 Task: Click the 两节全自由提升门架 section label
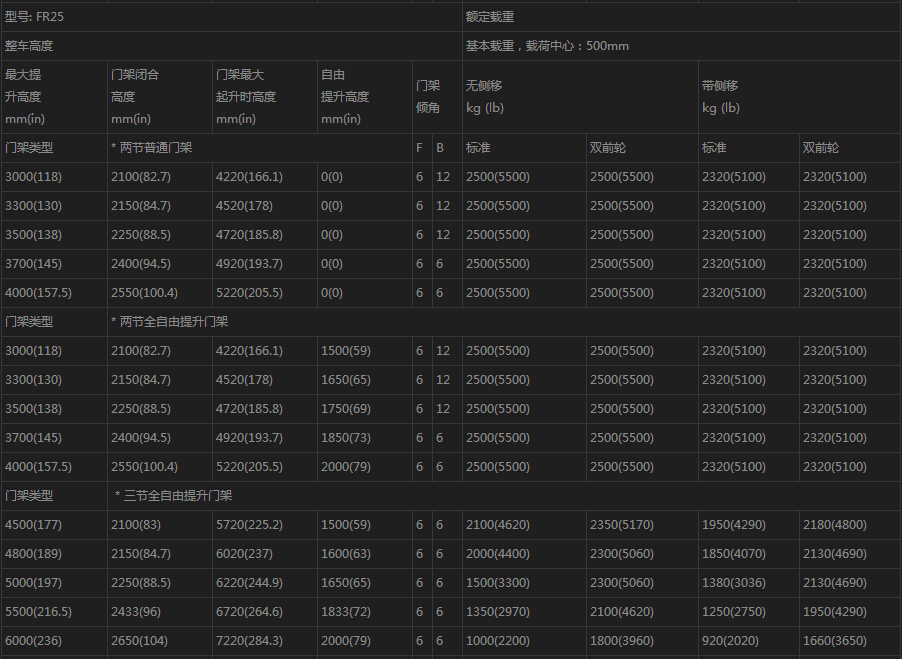(x=174, y=322)
